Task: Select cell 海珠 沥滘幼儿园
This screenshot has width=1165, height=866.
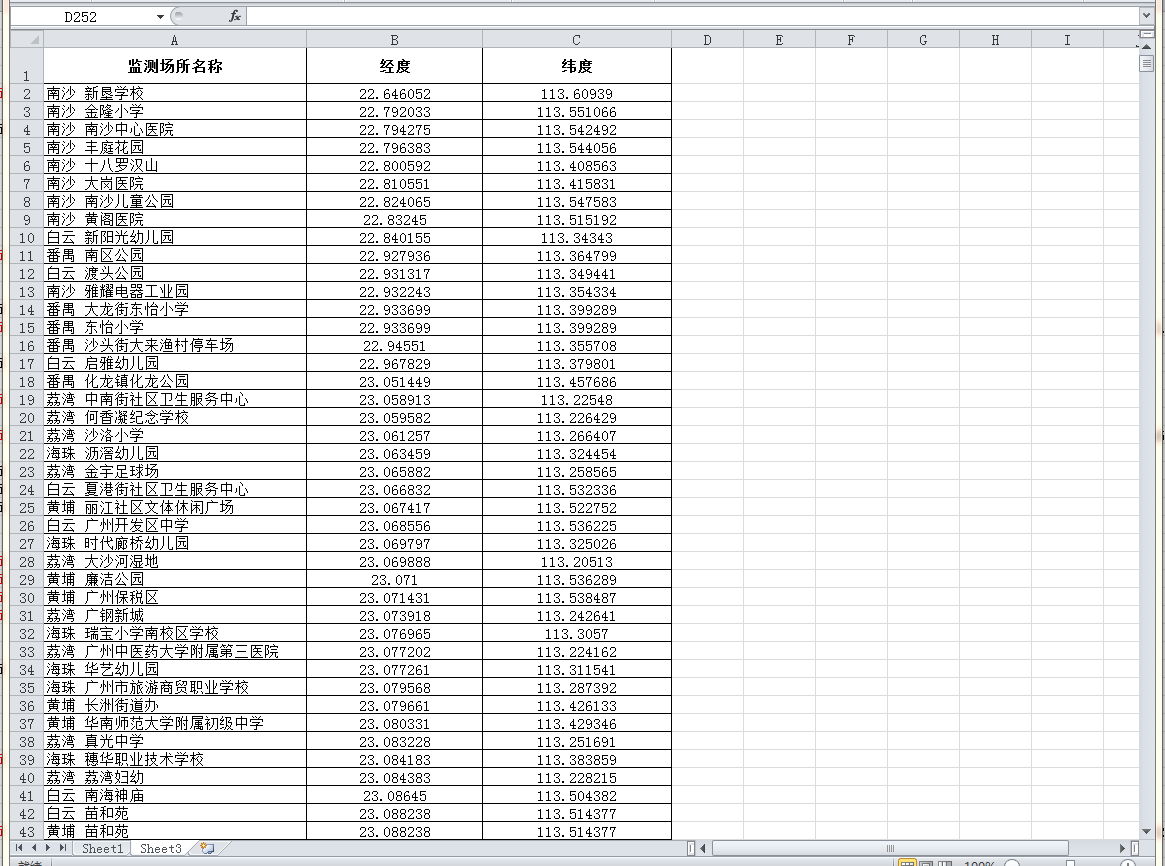Action: pos(175,453)
